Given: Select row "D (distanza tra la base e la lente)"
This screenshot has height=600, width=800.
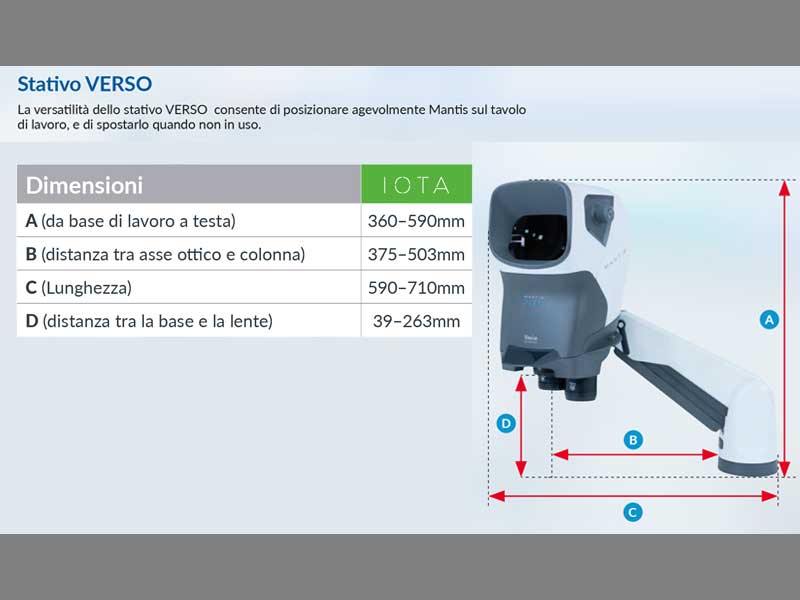Looking at the screenshot, I should 244,320.
